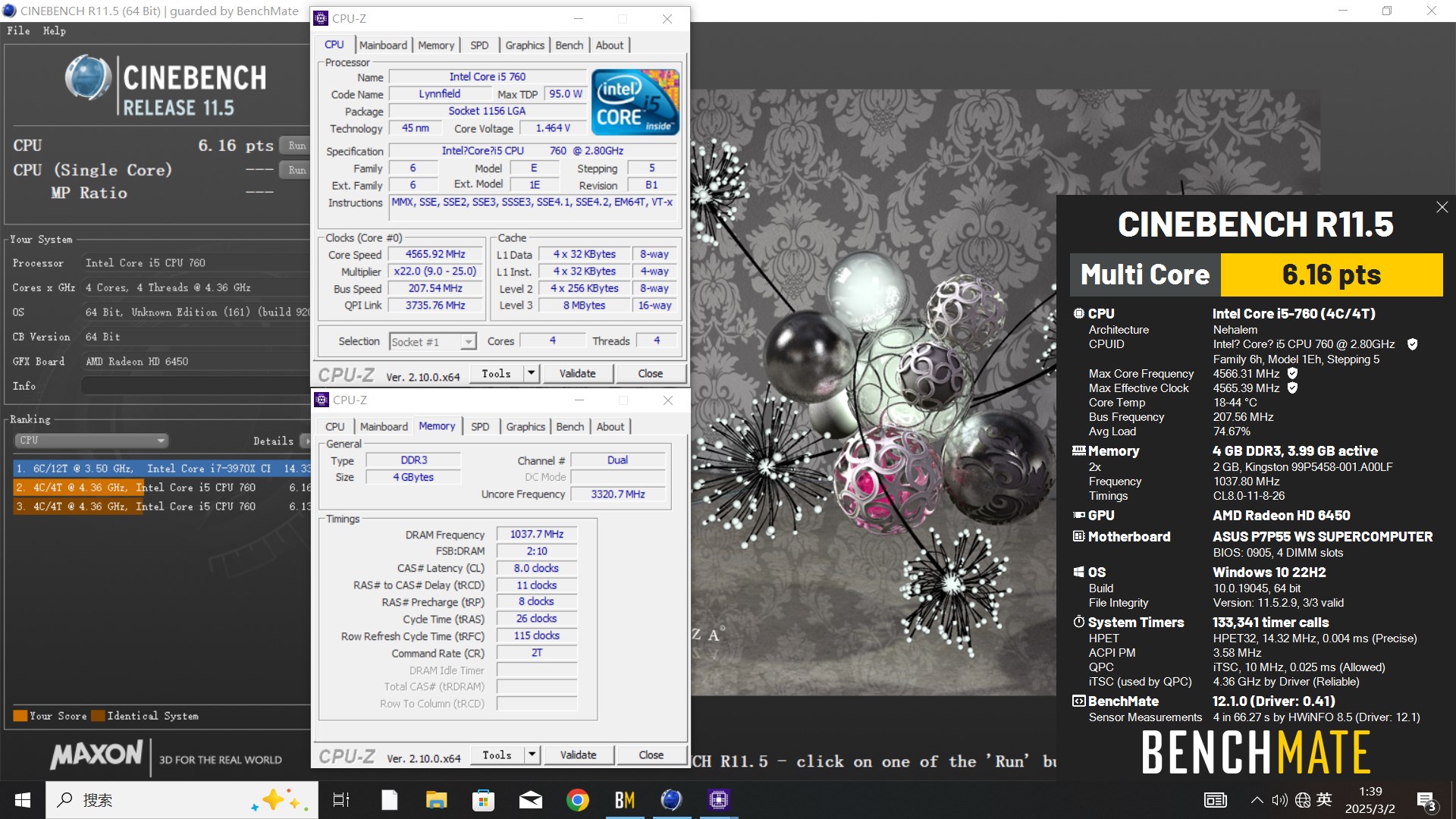This screenshot has width=1456, height=819.
Task: Click verified shield beside Max Core Frequency
Action: point(1292,373)
